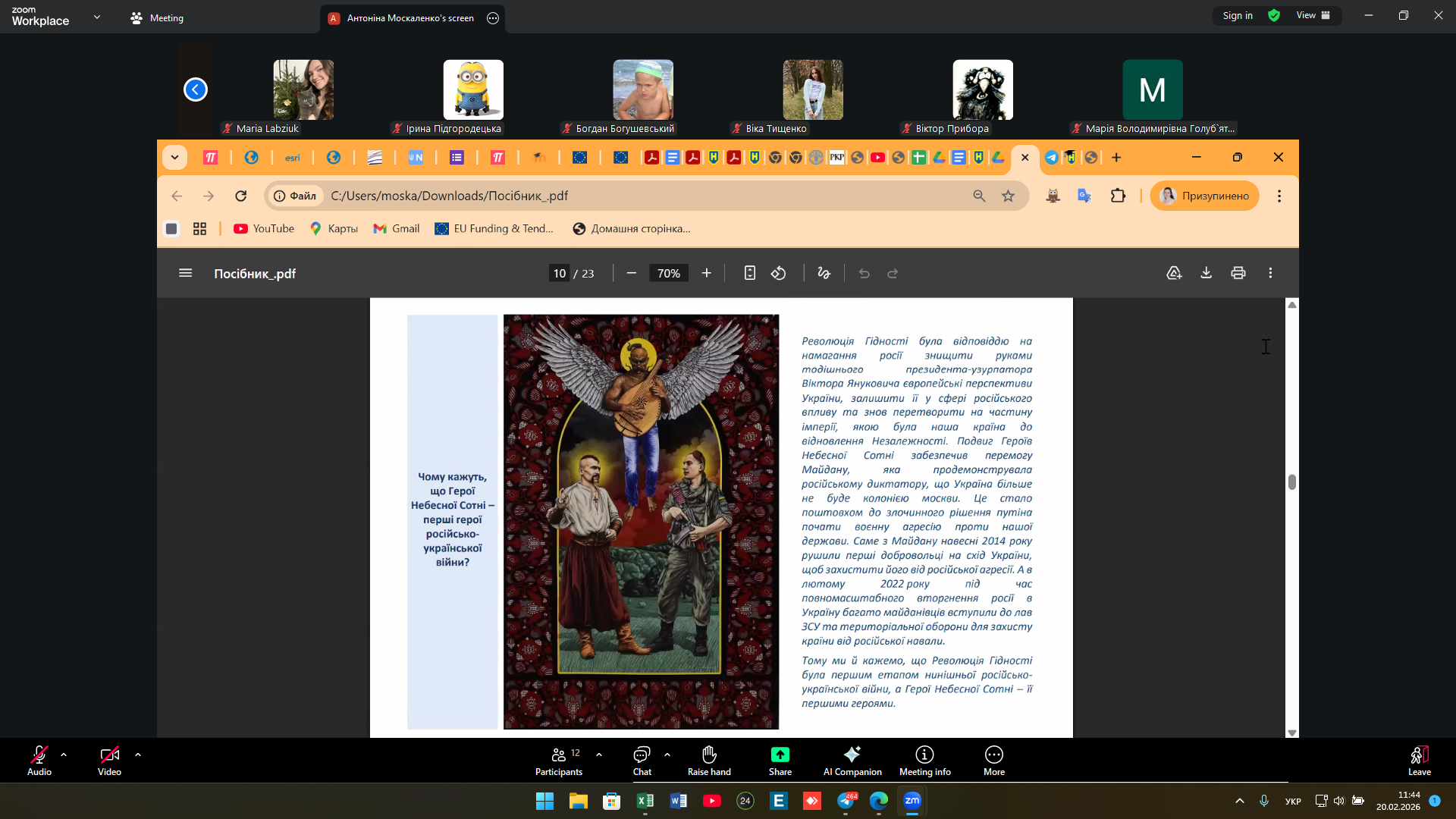This screenshot has height=819, width=1456.
Task: Click the Sign in button
Action: pyautogui.click(x=1237, y=16)
